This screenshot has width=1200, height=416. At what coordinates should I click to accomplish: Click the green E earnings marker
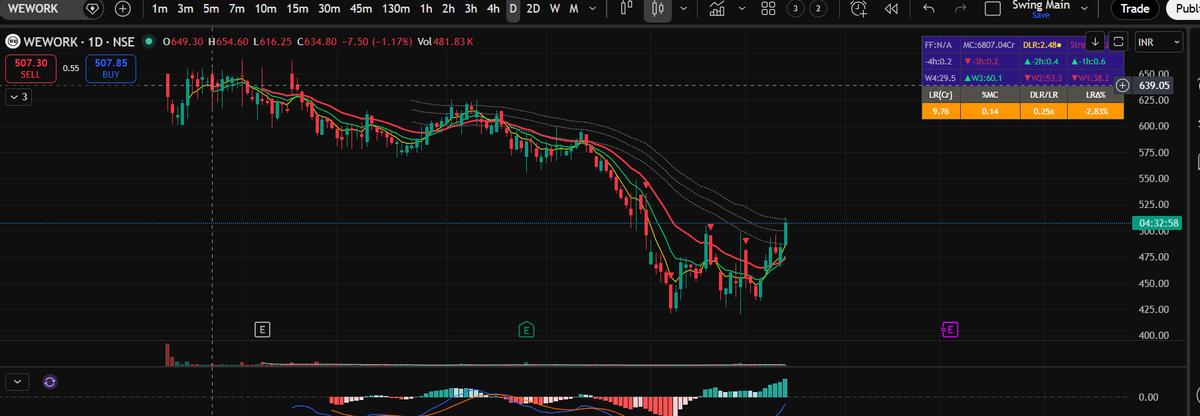(526, 328)
